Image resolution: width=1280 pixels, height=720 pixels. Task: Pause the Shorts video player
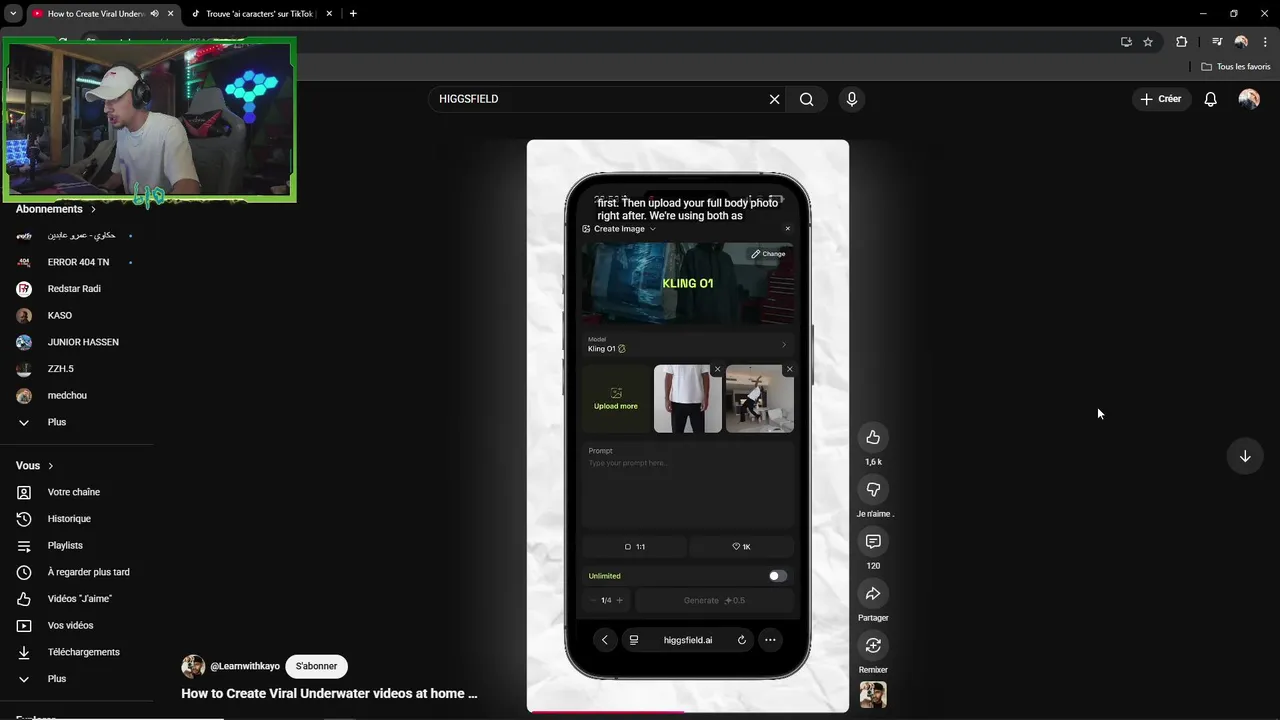tap(688, 426)
